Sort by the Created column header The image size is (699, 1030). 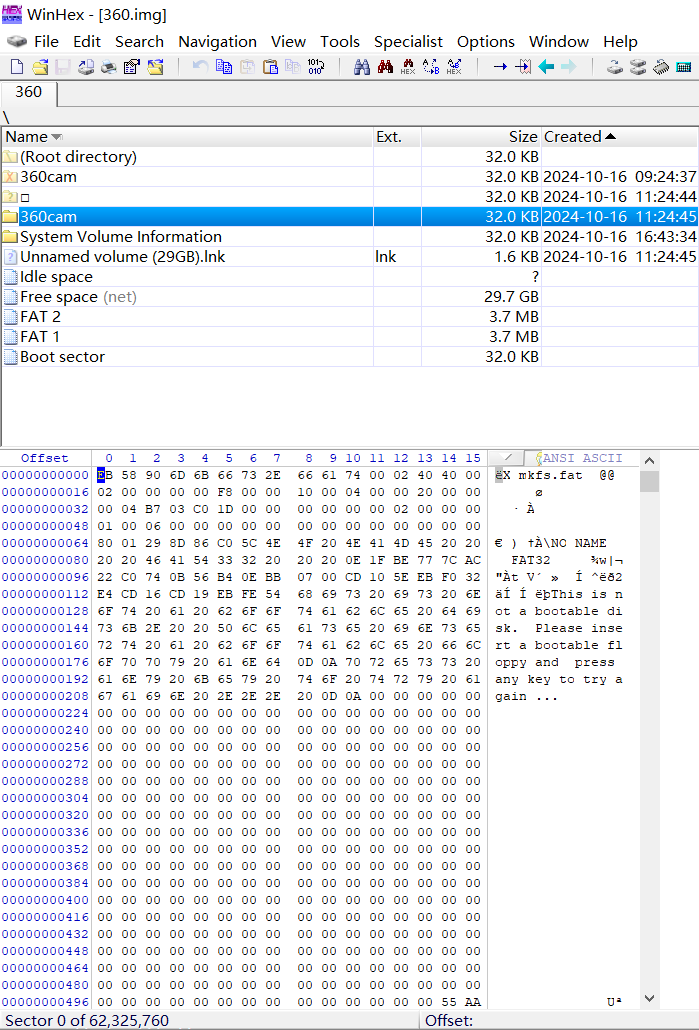click(x=620, y=137)
